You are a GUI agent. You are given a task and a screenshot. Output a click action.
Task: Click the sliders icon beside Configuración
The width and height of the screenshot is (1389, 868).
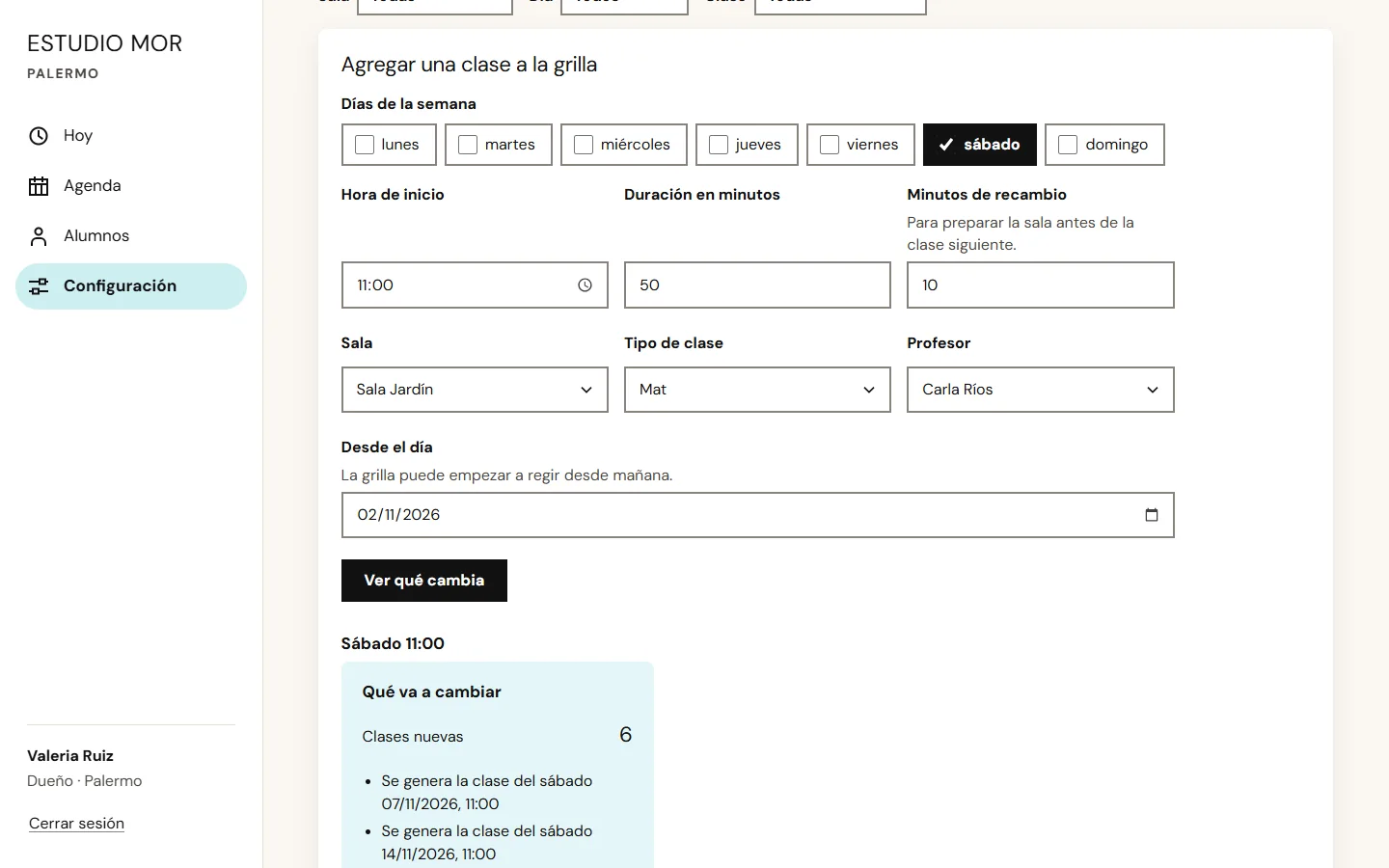pos(39,286)
